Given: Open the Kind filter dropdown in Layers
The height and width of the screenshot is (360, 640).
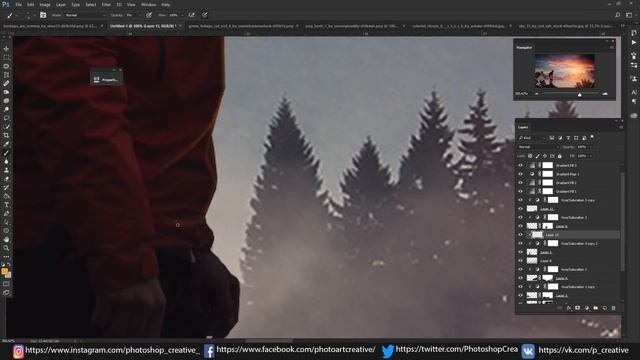Looking at the screenshot, I should point(532,138).
